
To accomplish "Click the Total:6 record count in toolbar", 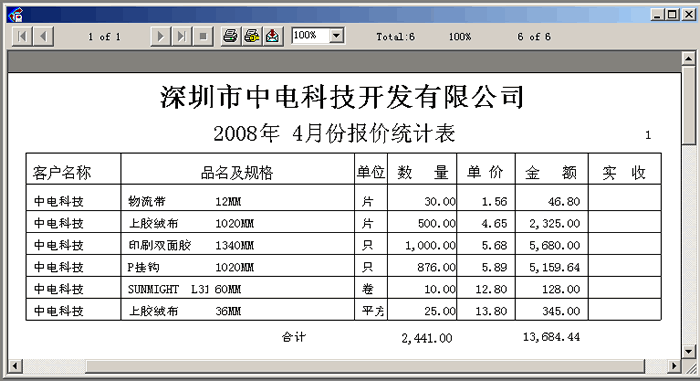I will pos(396,37).
